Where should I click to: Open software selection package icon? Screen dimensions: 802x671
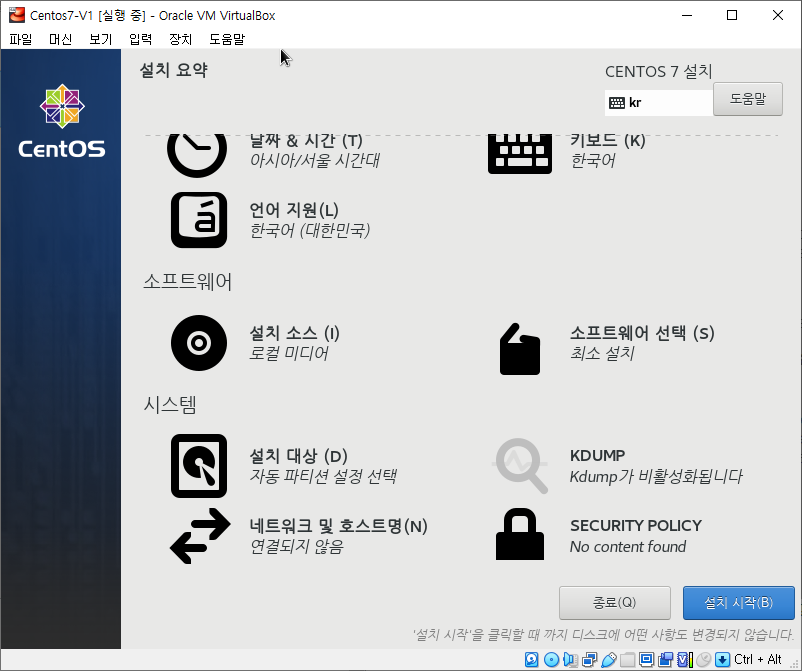pos(520,349)
